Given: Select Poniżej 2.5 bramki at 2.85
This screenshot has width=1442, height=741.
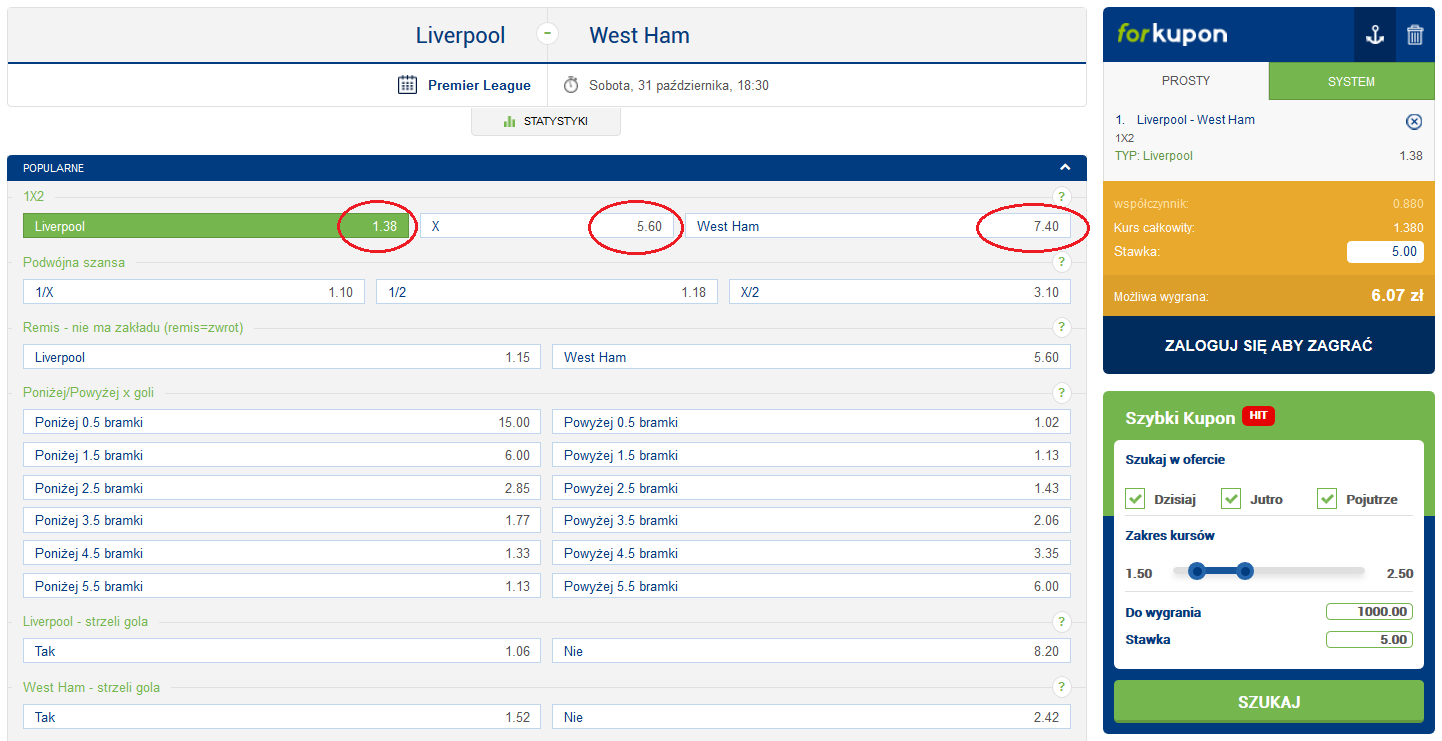Looking at the screenshot, I should (282, 488).
